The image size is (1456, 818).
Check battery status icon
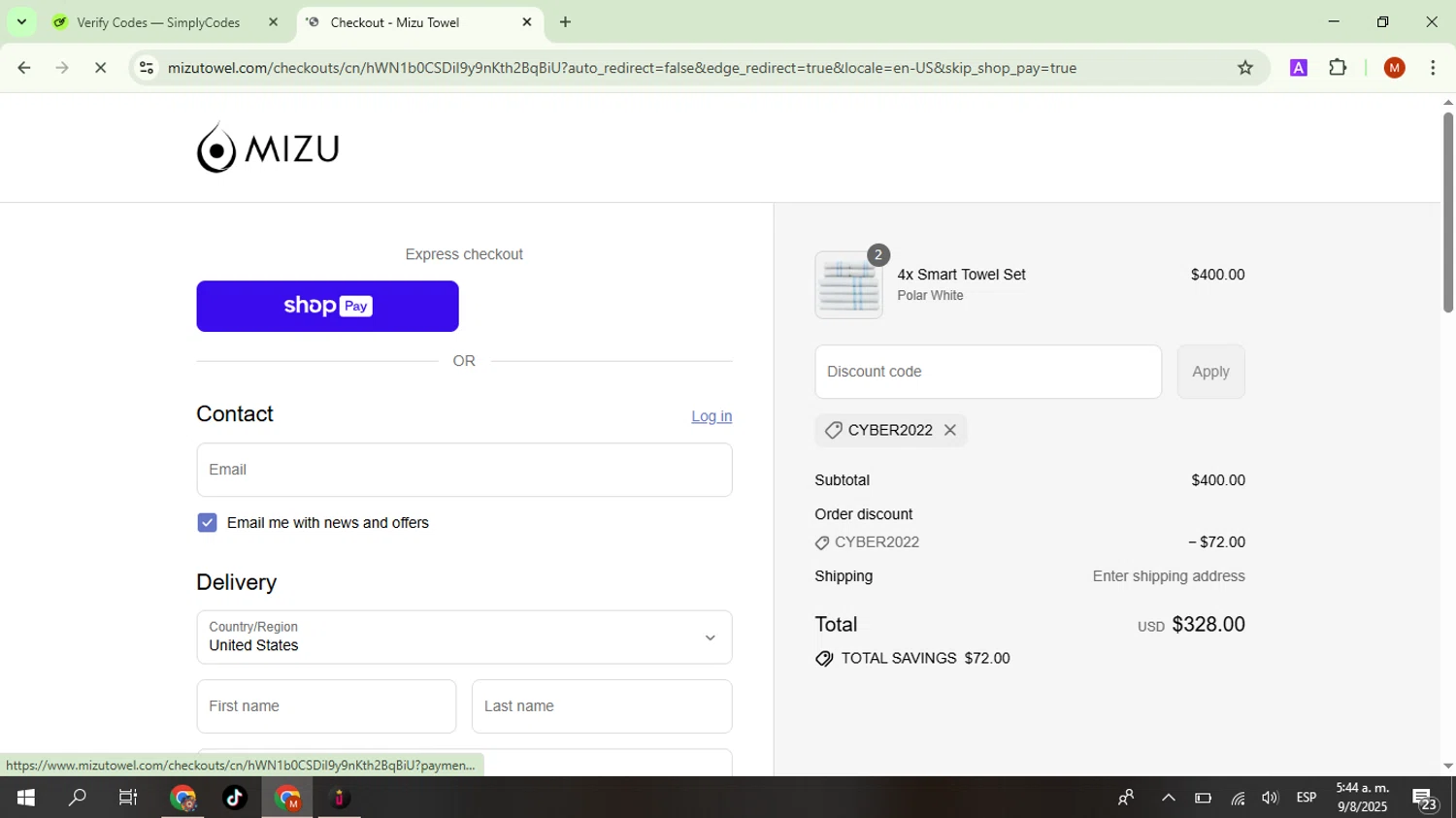click(1204, 798)
